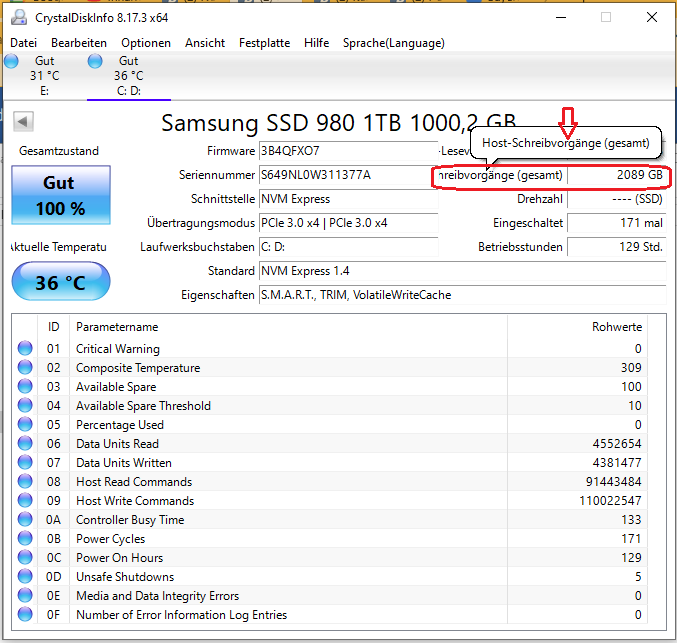This screenshot has width=677, height=643.
Task: Click the status orb for Data Units Read
Action: pyautogui.click(x=25, y=443)
